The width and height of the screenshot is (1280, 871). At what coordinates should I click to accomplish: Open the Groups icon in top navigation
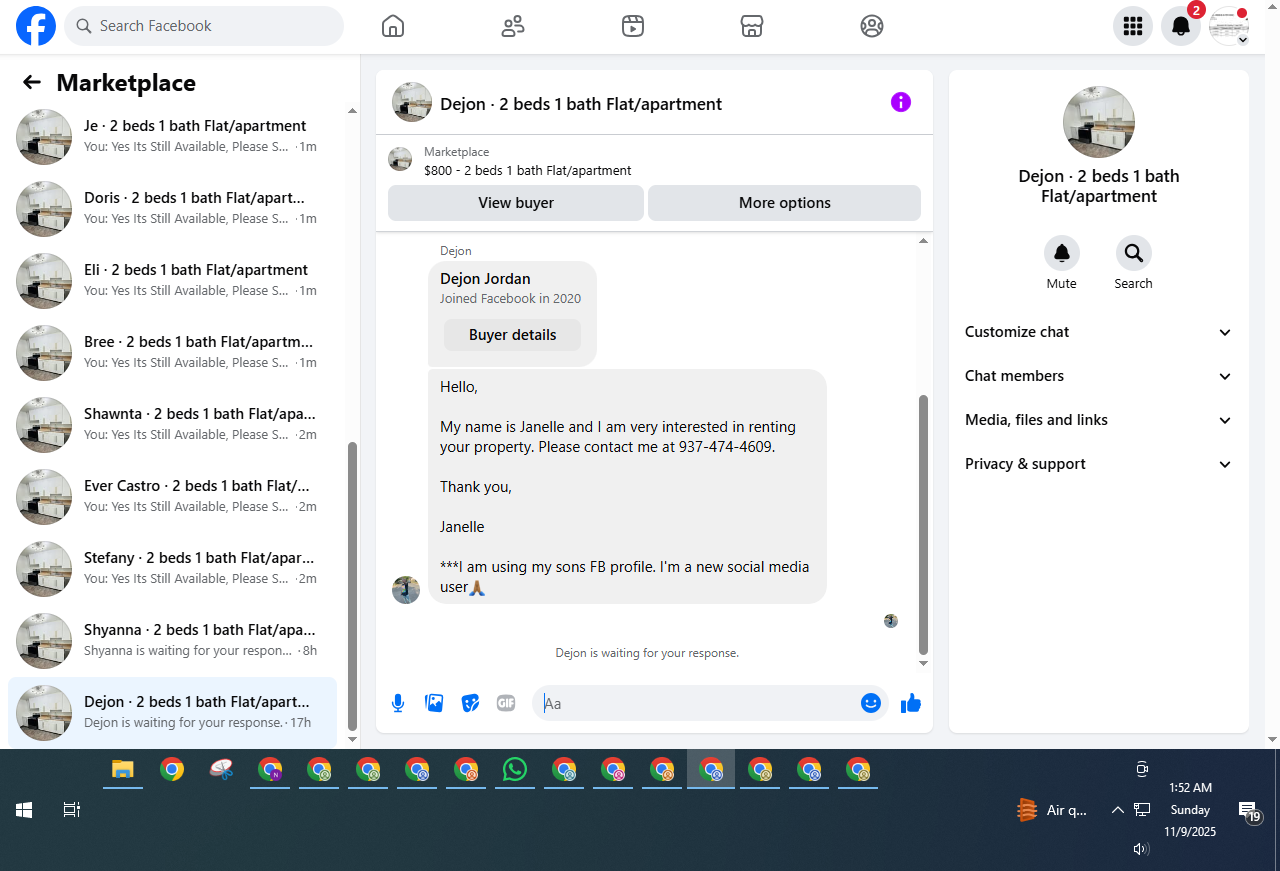click(x=872, y=26)
